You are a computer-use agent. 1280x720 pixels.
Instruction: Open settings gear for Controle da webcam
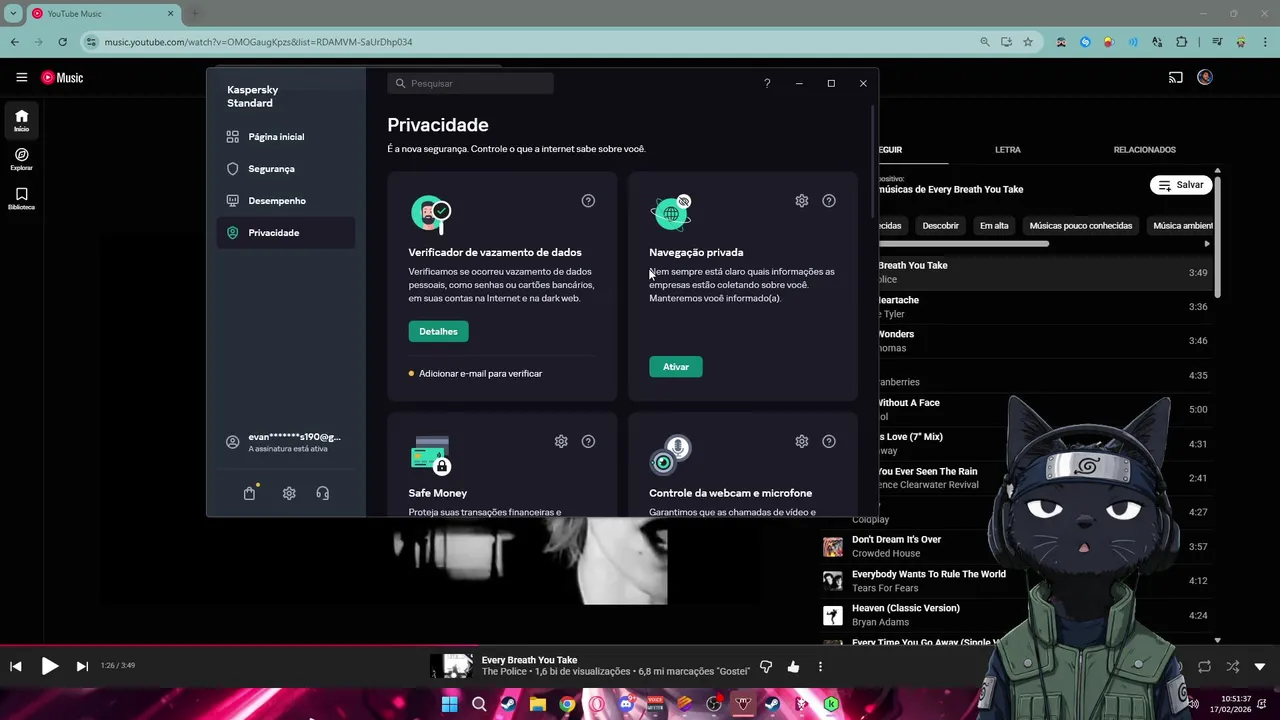pos(801,441)
